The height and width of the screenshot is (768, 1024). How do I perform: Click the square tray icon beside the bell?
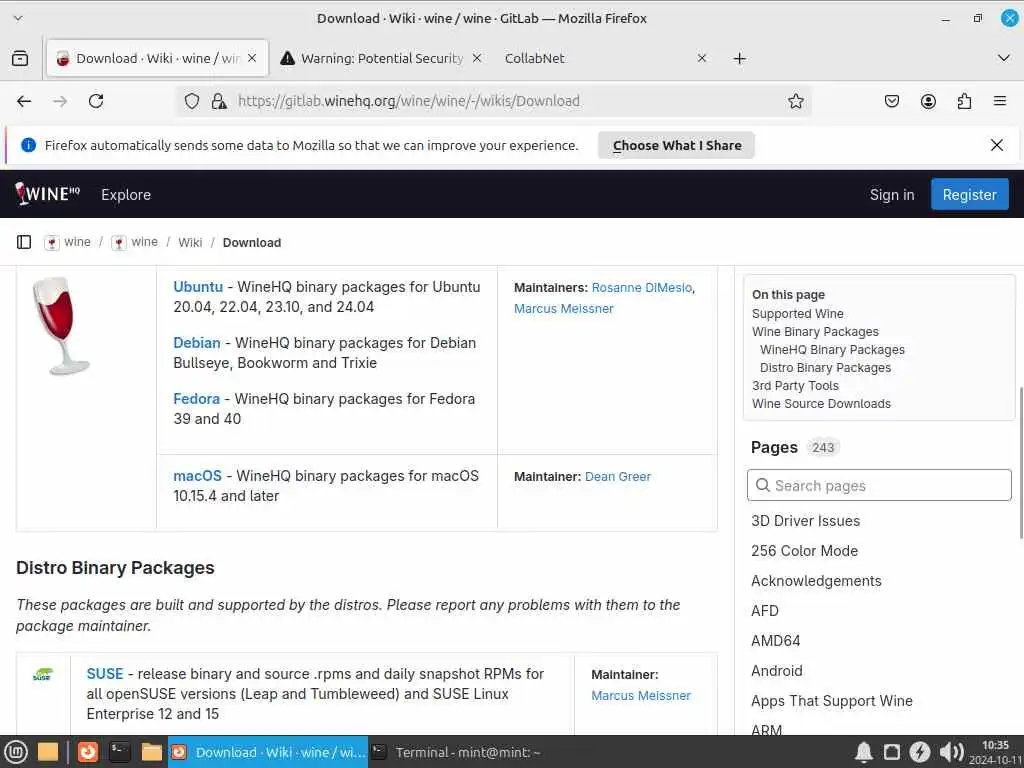coord(891,752)
